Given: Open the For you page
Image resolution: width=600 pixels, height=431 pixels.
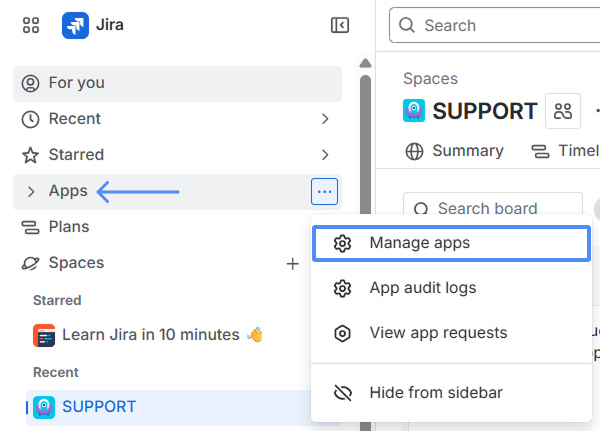Looking at the screenshot, I should tap(77, 83).
